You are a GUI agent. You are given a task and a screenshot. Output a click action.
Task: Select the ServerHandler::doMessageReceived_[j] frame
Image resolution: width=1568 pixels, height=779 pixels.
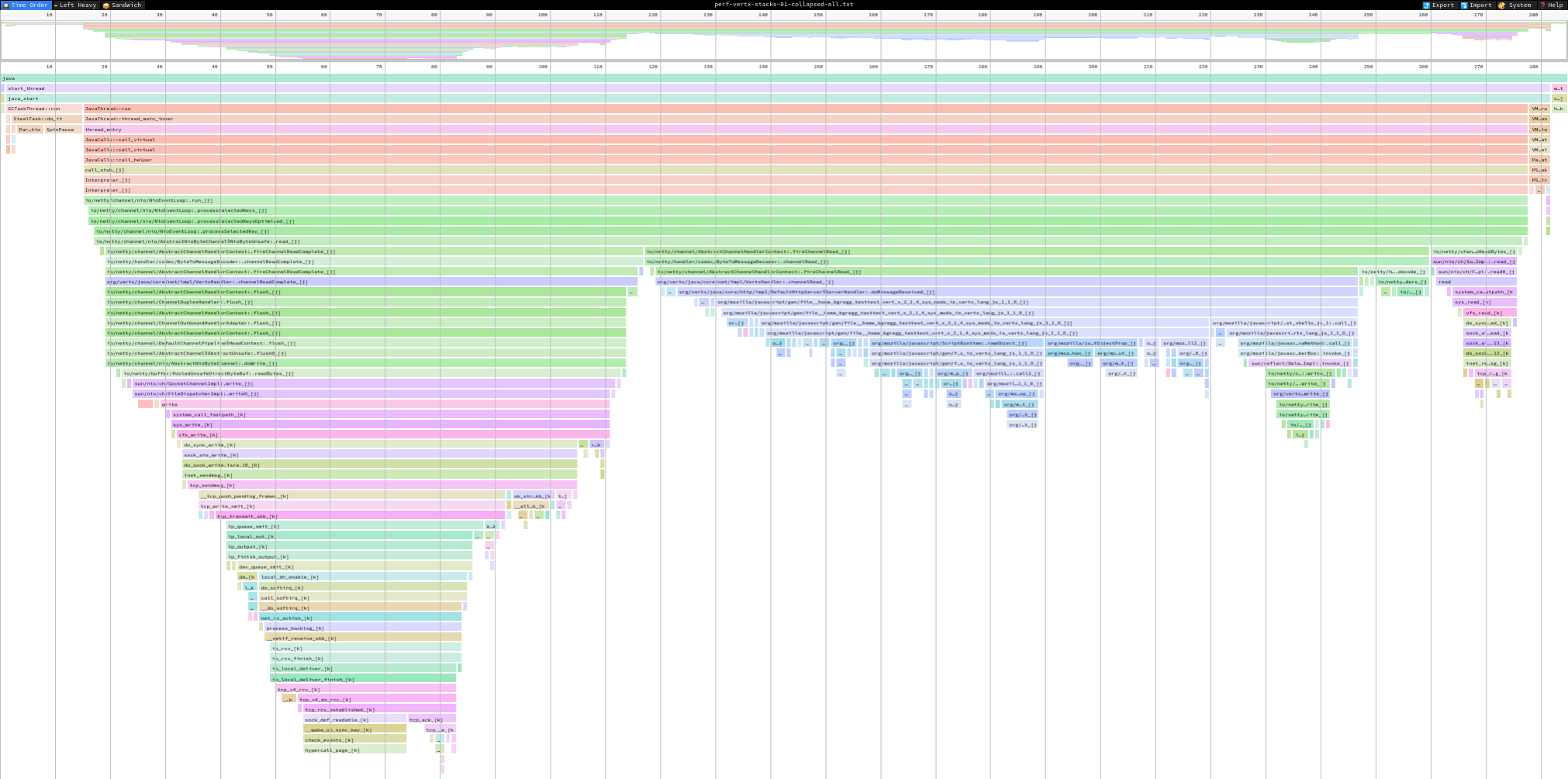[x=1017, y=292]
